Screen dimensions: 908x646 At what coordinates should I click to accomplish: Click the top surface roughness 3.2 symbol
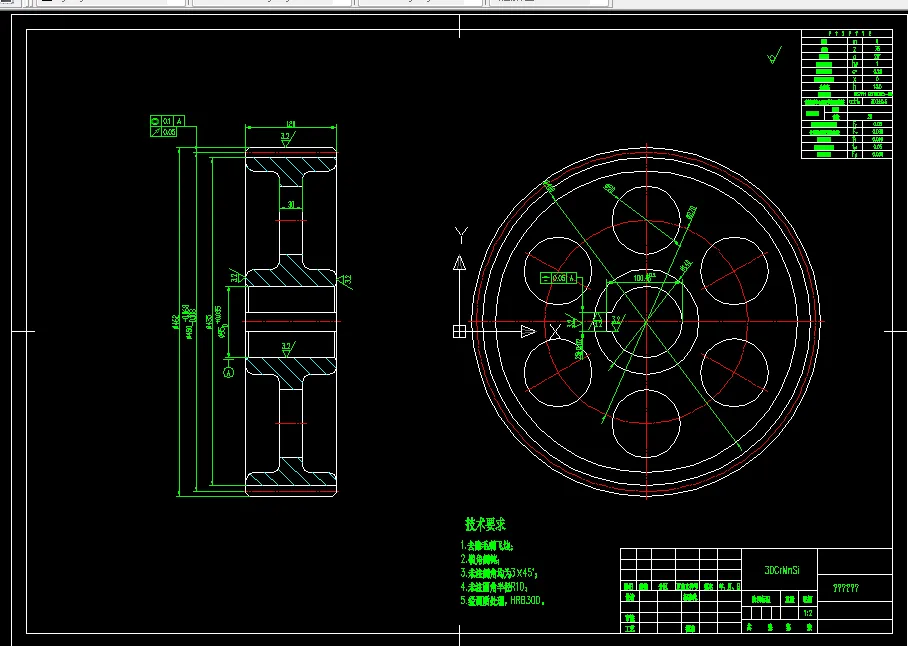(287, 139)
